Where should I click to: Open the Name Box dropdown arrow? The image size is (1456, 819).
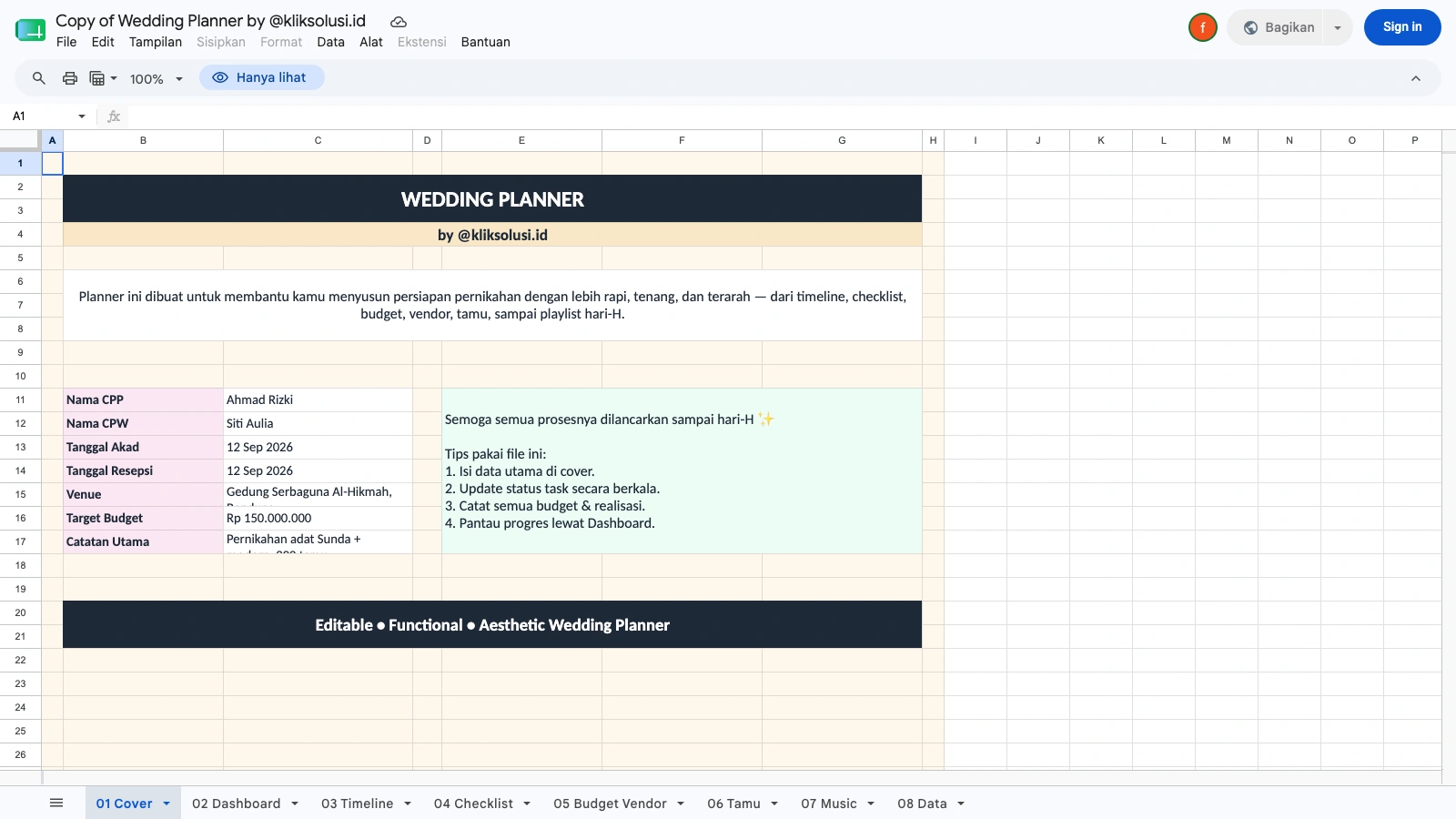click(x=82, y=116)
